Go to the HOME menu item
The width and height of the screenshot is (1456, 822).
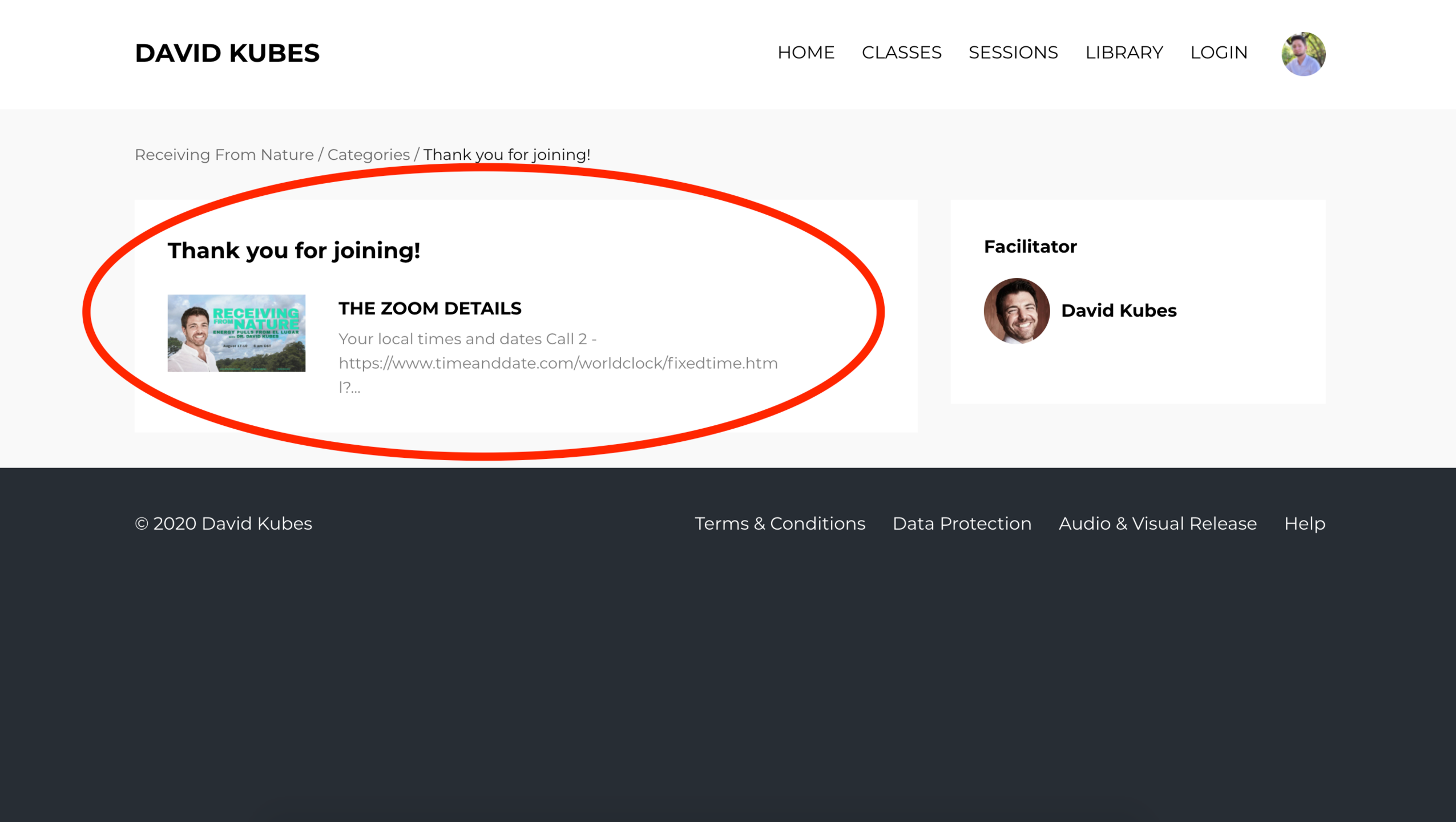[x=805, y=53]
